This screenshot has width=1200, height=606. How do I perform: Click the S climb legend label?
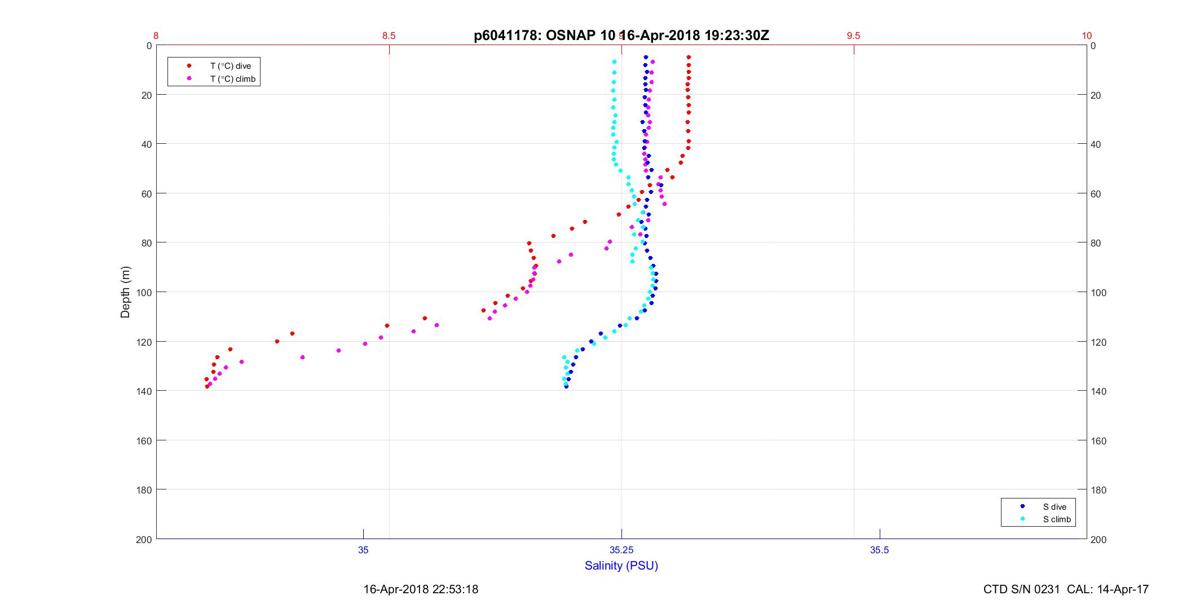coord(1056,520)
